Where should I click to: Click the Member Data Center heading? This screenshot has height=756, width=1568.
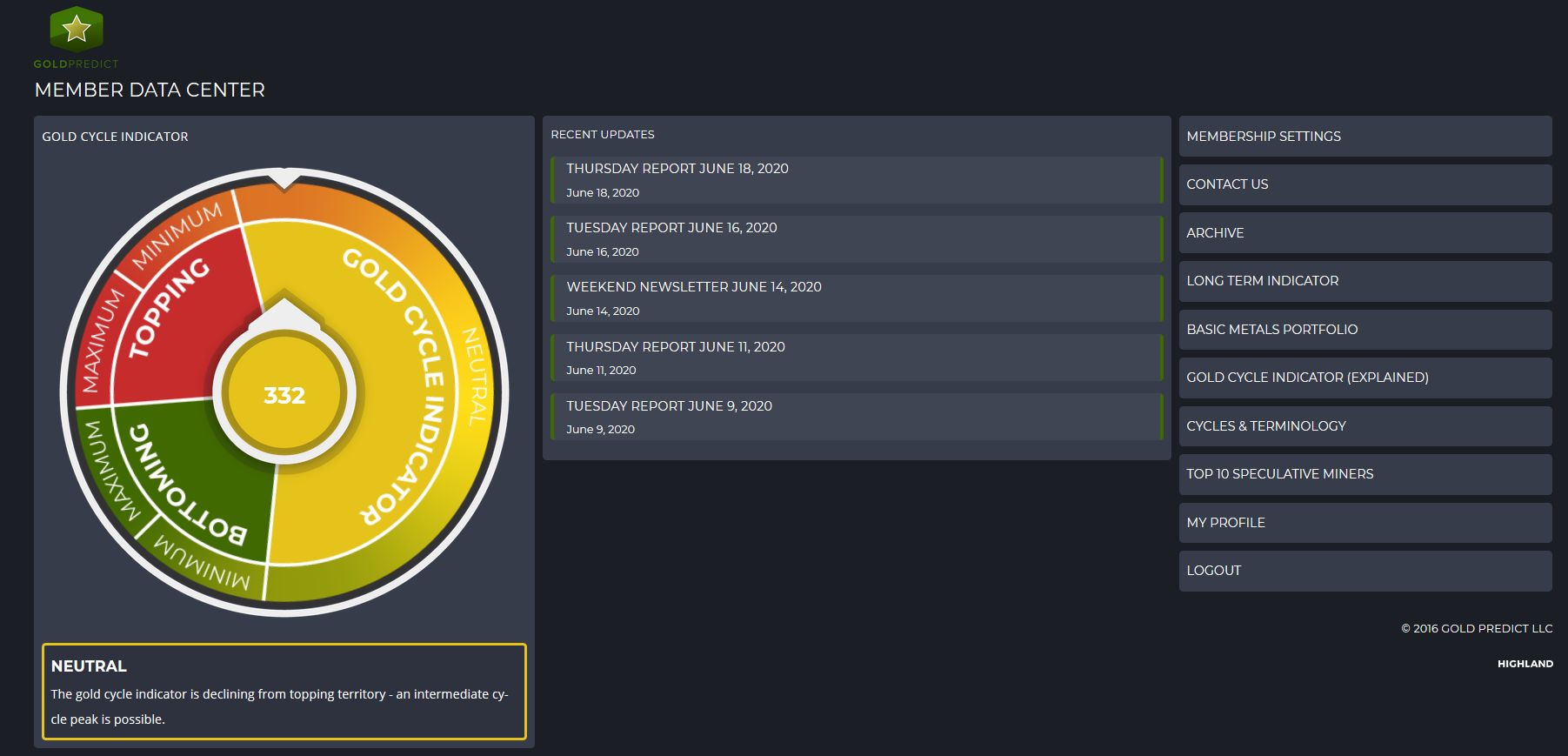[x=150, y=90]
